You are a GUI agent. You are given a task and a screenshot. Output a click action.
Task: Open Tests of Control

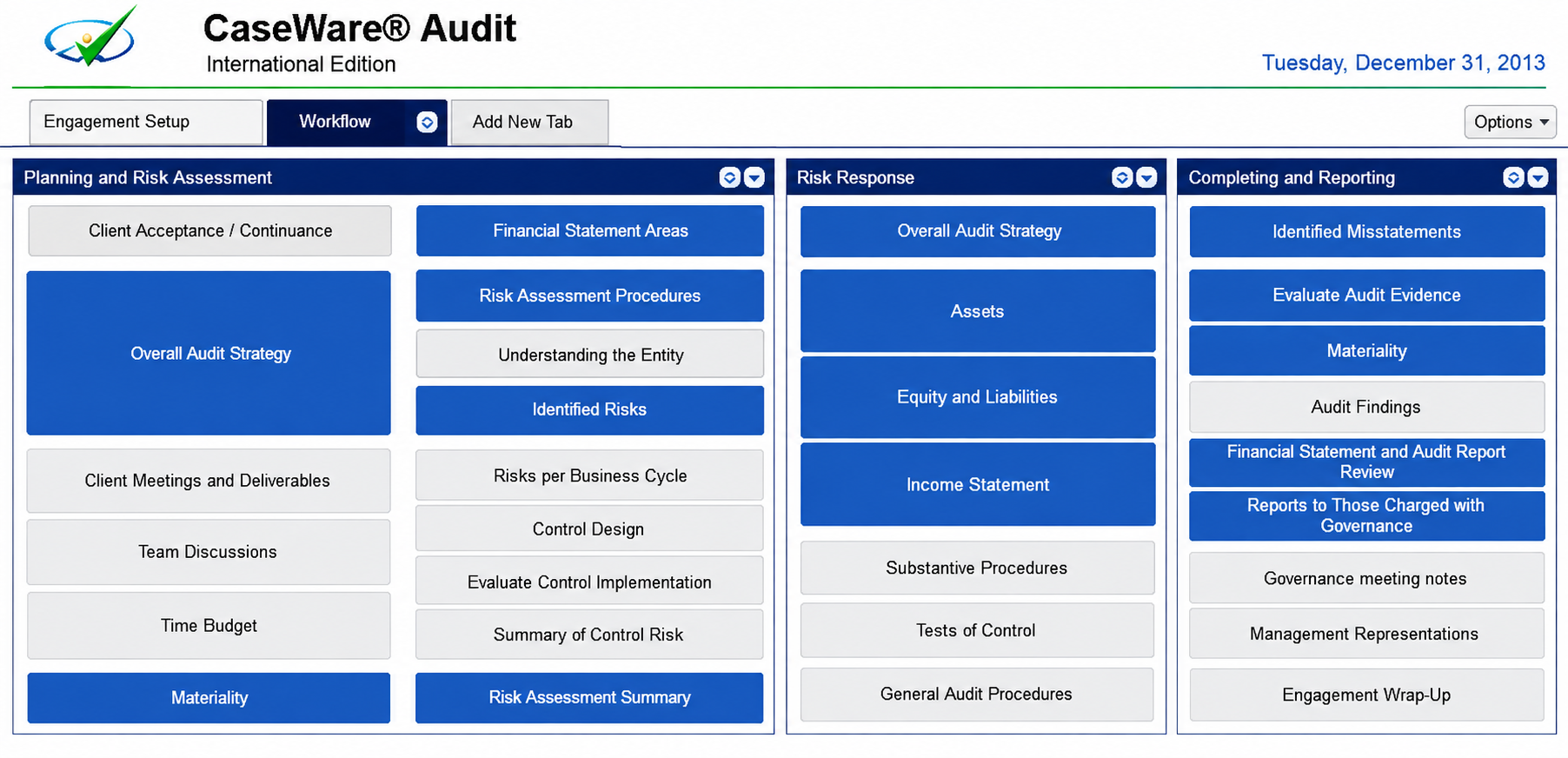[x=978, y=630]
